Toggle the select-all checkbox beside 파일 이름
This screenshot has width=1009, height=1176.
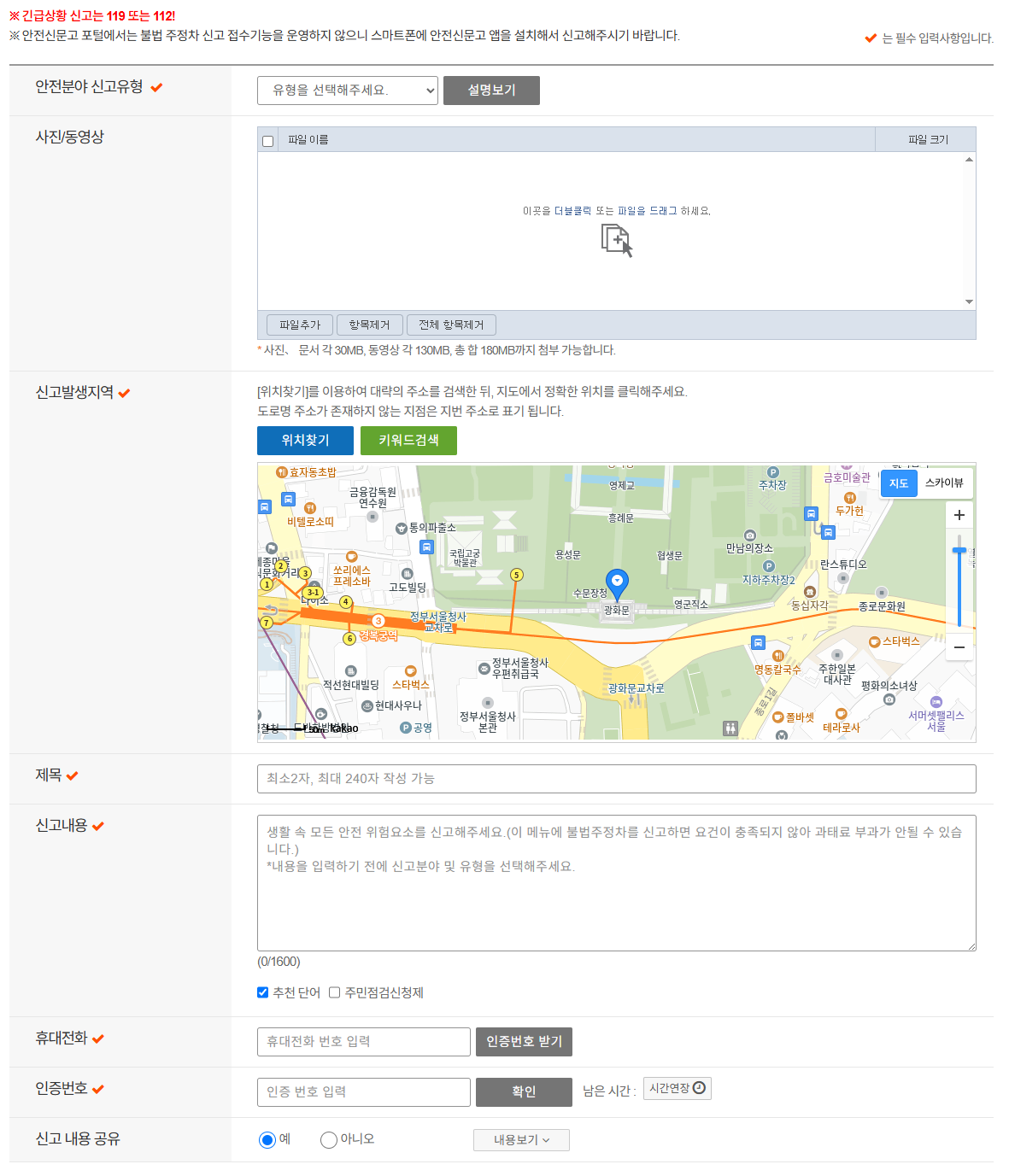pyautogui.click(x=268, y=141)
